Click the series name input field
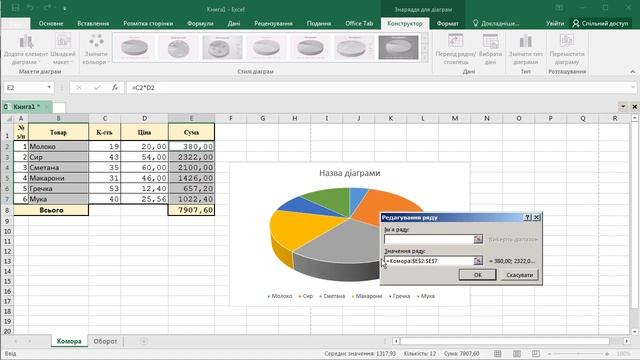Viewport: 640px width, 360px height. (x=429, y=239)
